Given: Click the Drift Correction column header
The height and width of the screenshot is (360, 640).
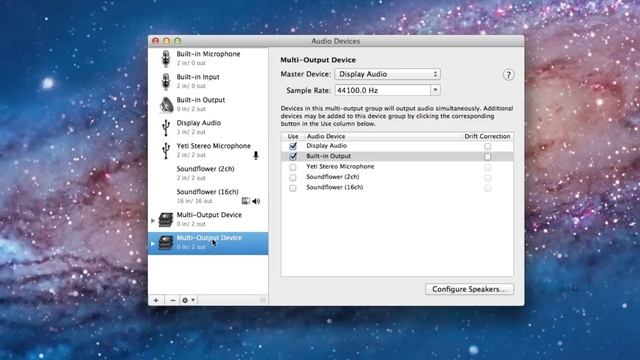Looking at the screenshot, I should pos(487,136).
